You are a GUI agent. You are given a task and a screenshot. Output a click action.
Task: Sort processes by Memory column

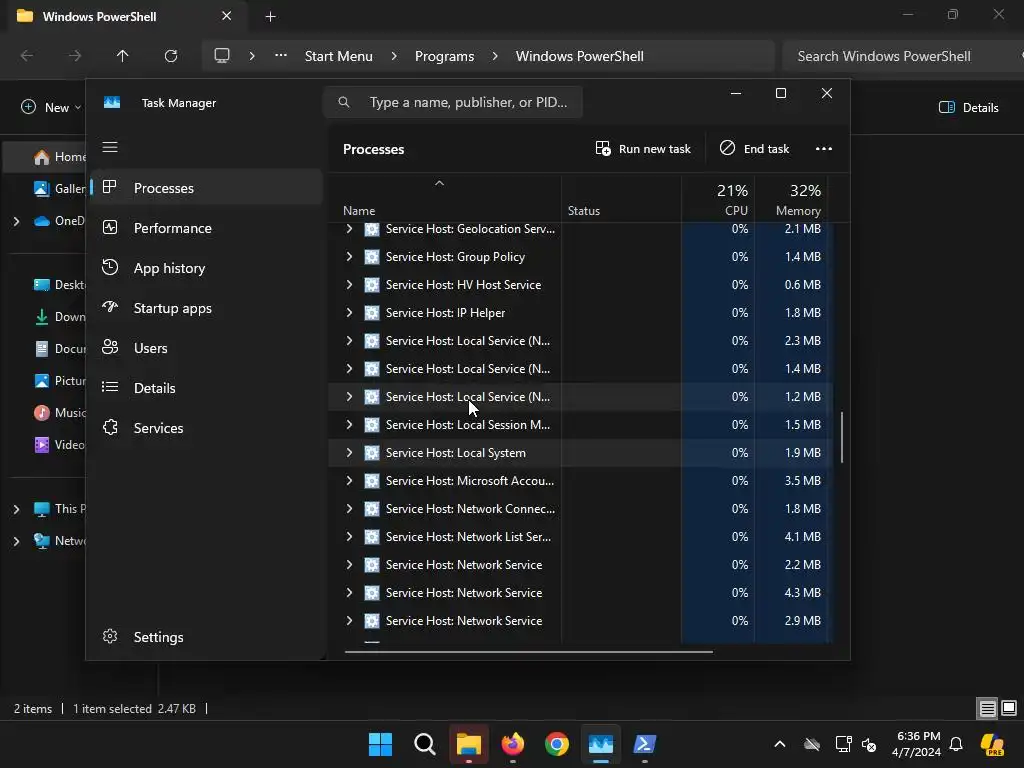click(x=791, y=198)
